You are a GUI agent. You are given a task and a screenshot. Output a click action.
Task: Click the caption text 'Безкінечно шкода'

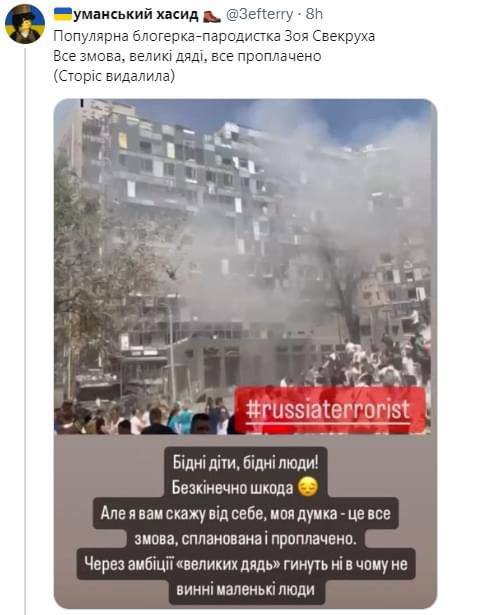click(x=232, y=488)
